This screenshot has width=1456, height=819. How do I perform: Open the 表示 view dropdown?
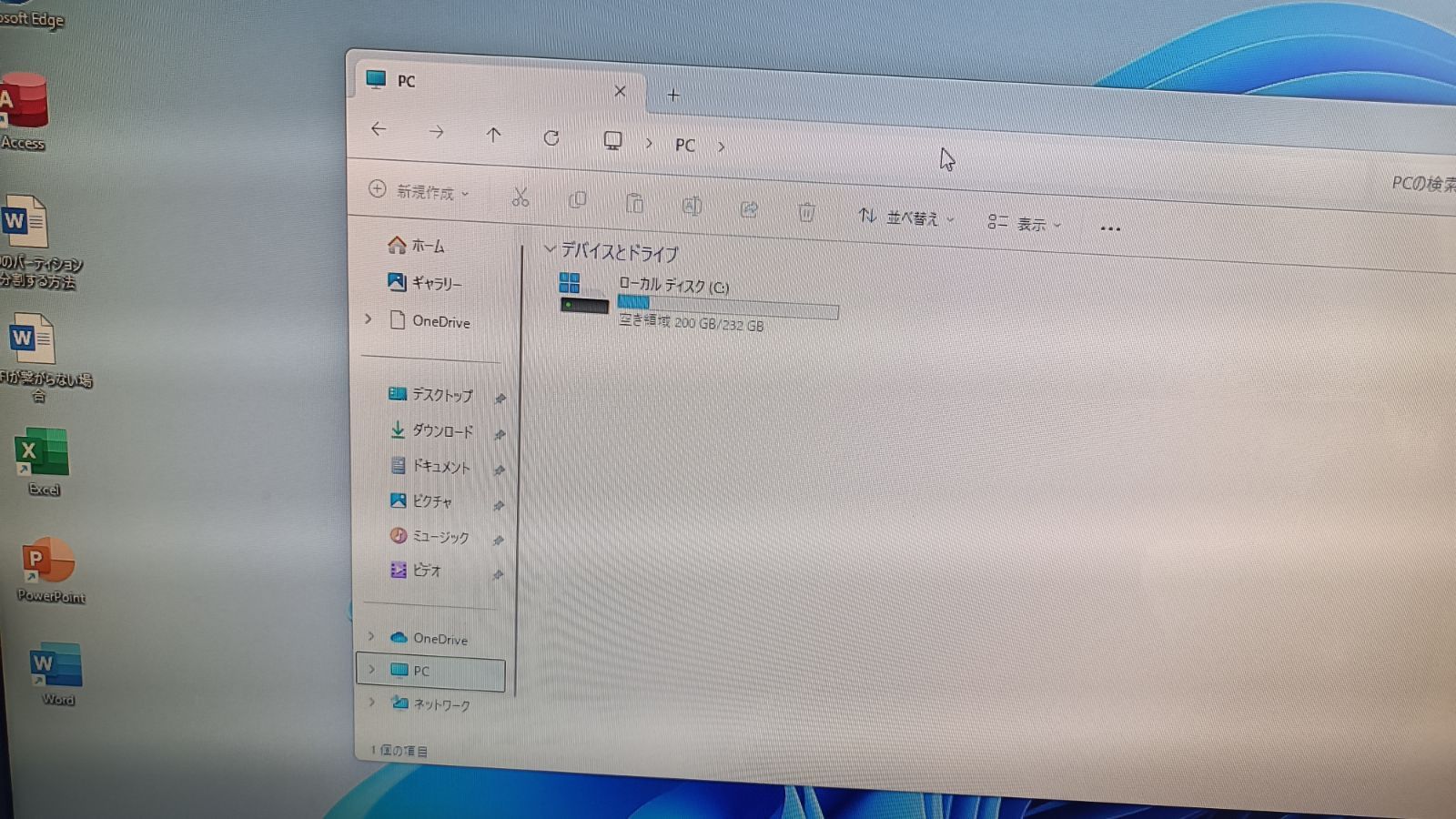(x=1025, y=223)
